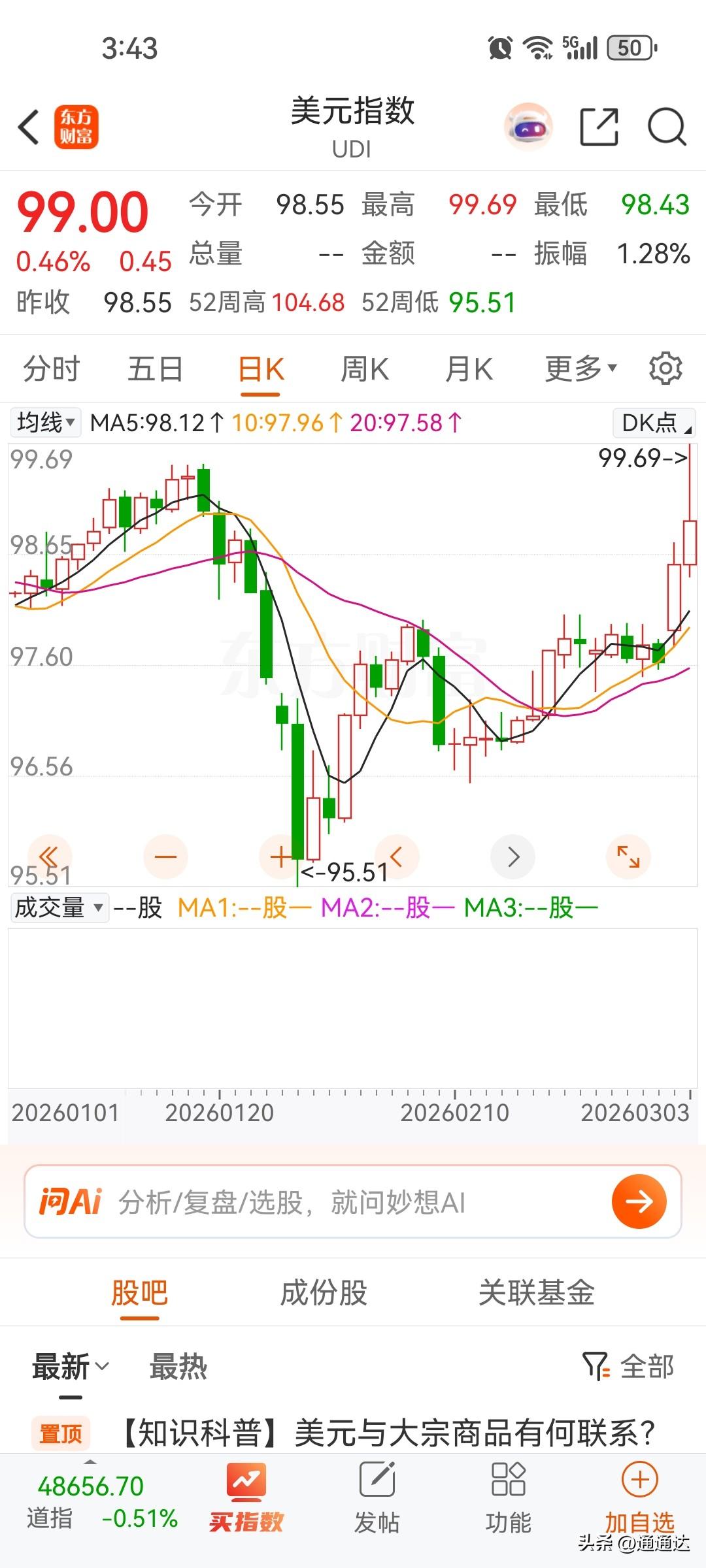Expand chart to fullscreen icon
The width and height of the screenshot is (706, 1568).
pos(628,856)
